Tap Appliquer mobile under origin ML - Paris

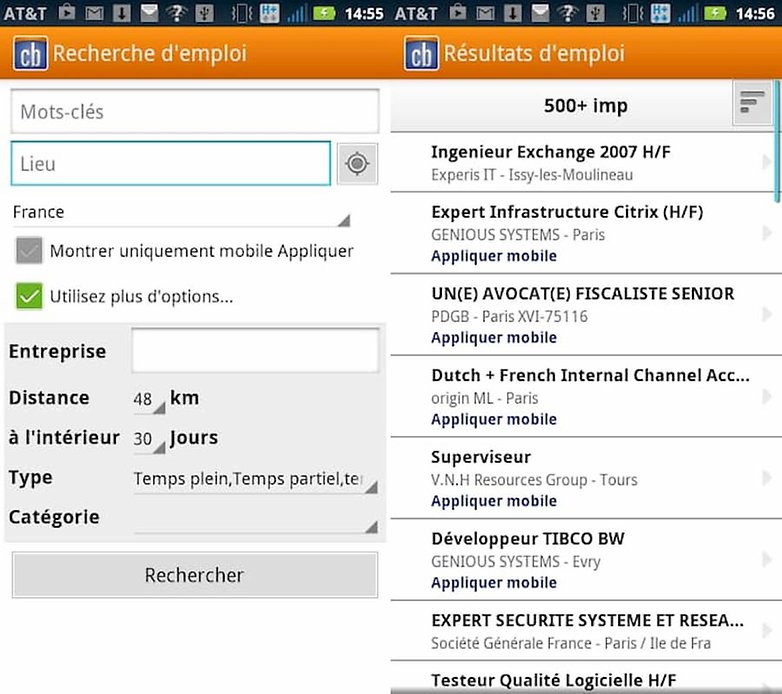[x=494, y=419]
